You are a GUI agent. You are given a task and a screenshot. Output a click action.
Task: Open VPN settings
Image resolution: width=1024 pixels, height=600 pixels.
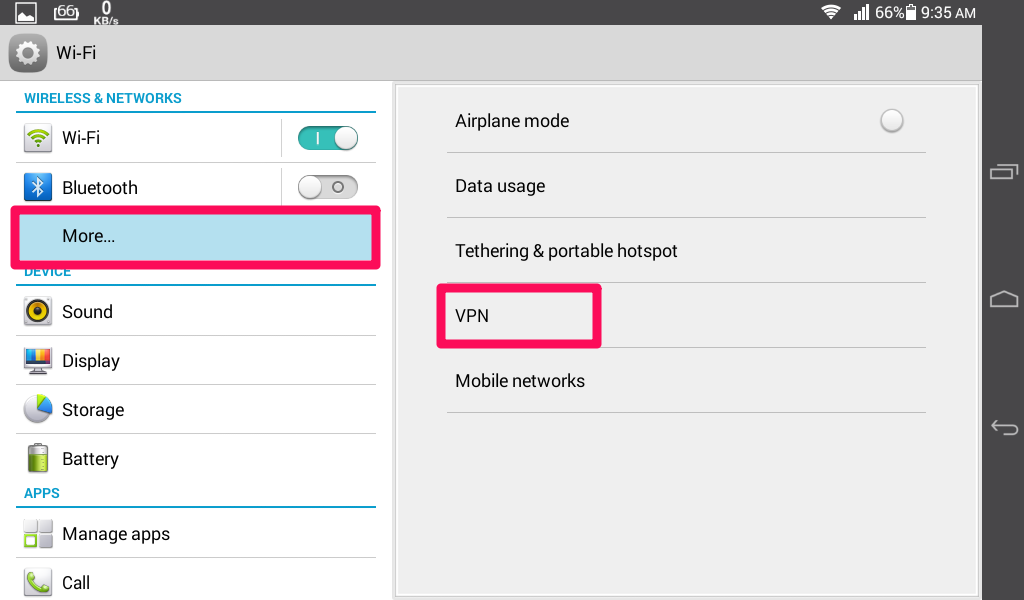[686, 316]
